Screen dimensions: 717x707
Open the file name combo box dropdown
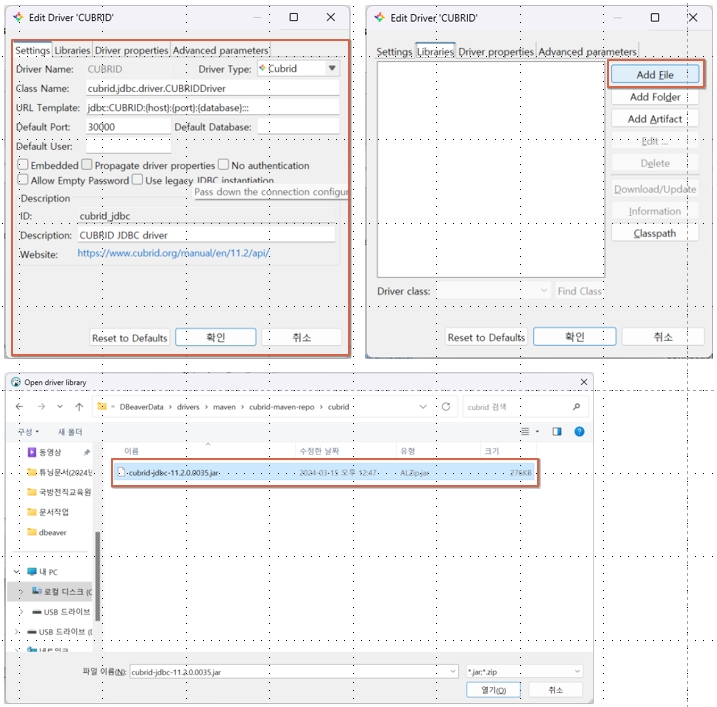point(453,671)
